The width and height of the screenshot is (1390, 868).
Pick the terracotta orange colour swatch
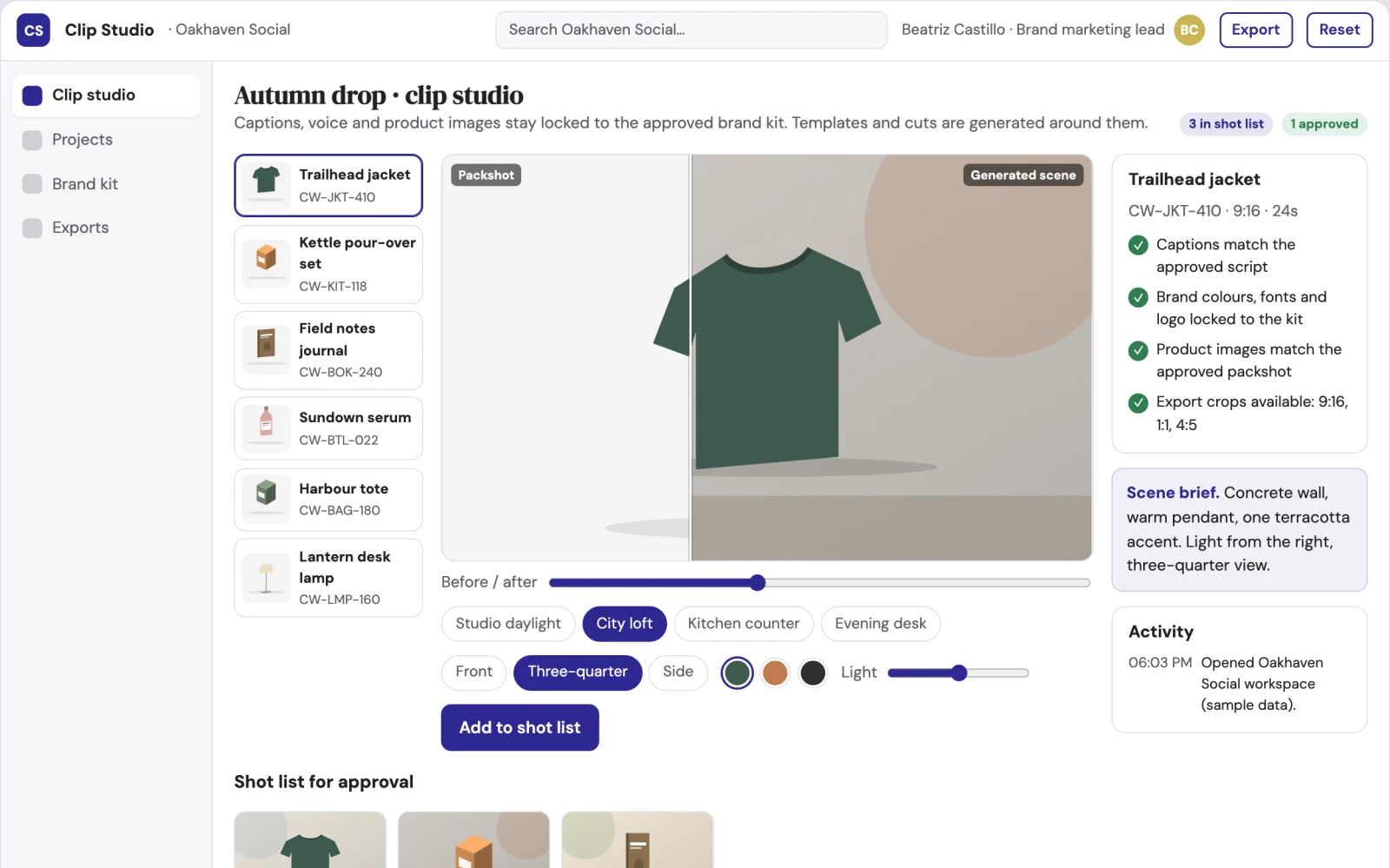coord(775,673)
